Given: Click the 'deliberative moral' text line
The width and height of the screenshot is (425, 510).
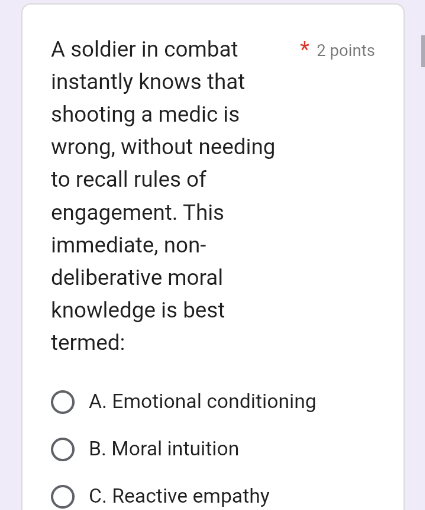Looking at the screenshot, I should [x=137, y=277].
